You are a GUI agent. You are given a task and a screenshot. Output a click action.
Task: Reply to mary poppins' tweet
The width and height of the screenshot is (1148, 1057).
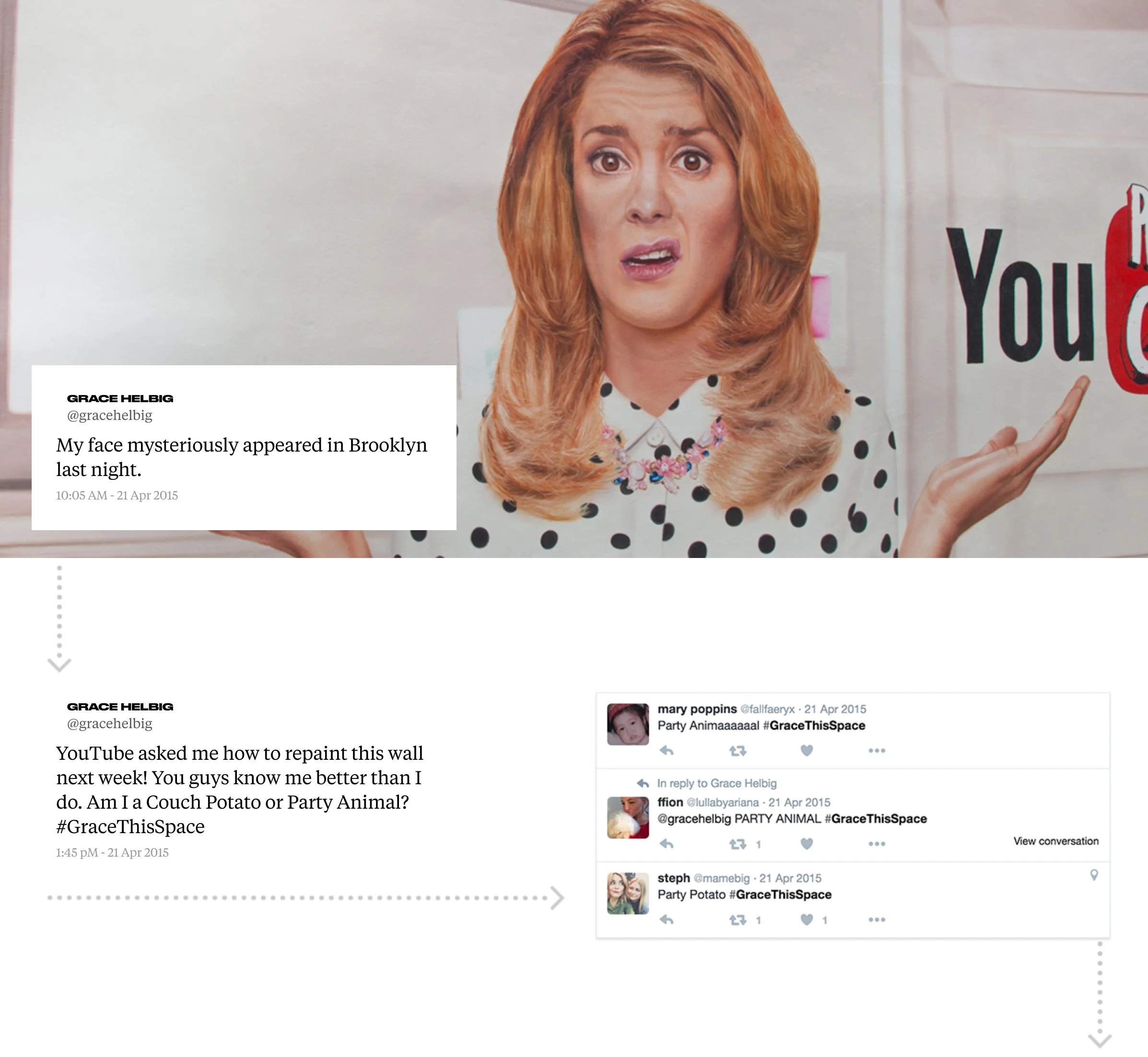pyautogui.click(x=666, y=750)
